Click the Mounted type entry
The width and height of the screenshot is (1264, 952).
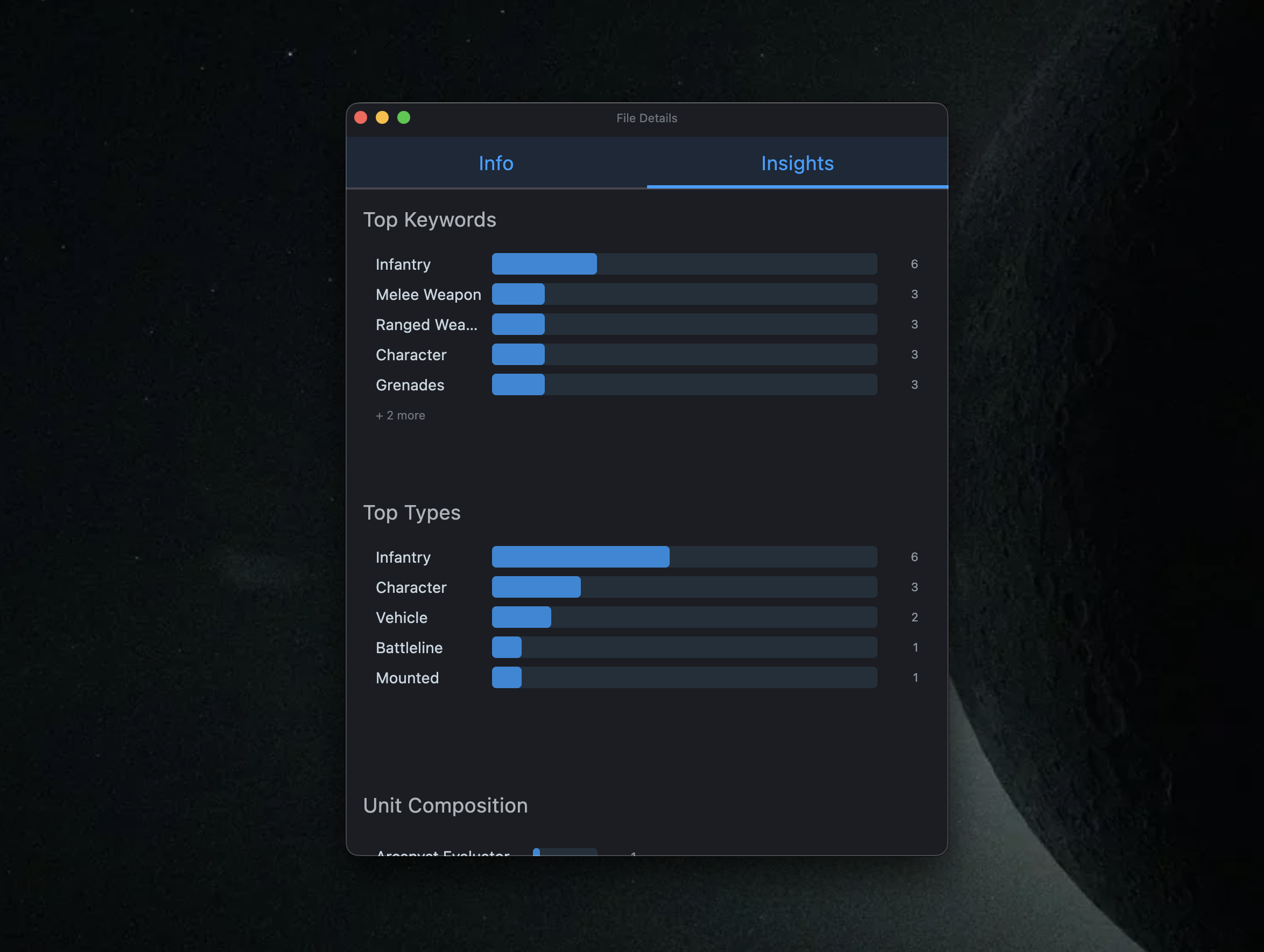tap(407, 678)
